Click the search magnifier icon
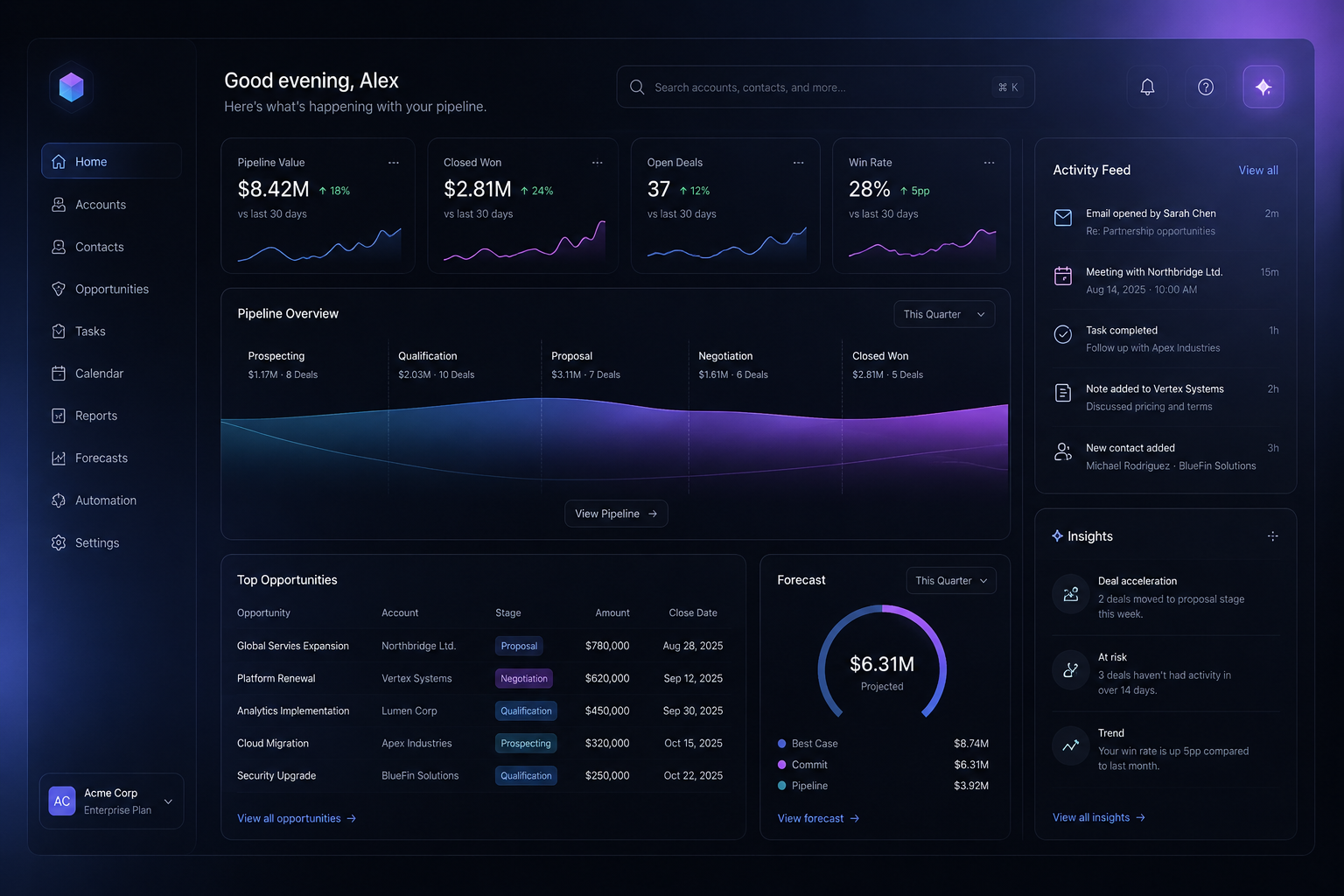 637,87
